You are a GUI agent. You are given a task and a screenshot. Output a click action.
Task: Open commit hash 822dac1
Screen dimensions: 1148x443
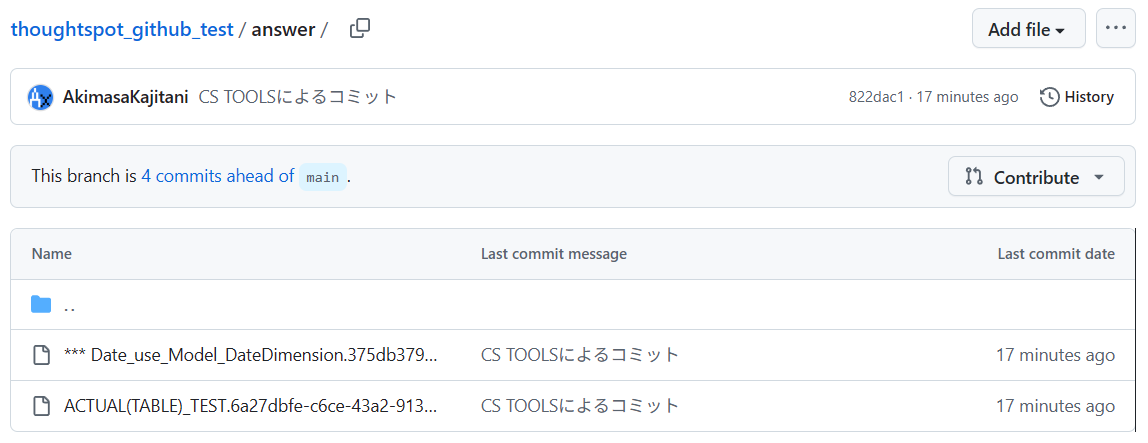click(x=875, y=97)
